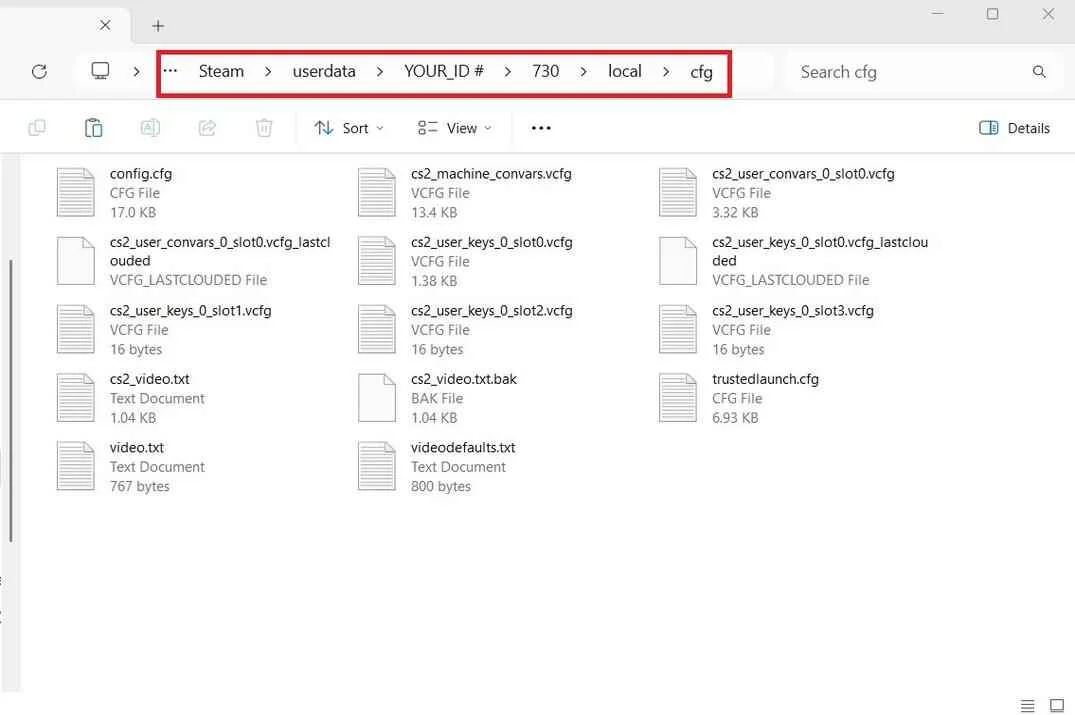
Task: Click the video.txt file name
Action: pyautogui.click(x=136, y=448)
